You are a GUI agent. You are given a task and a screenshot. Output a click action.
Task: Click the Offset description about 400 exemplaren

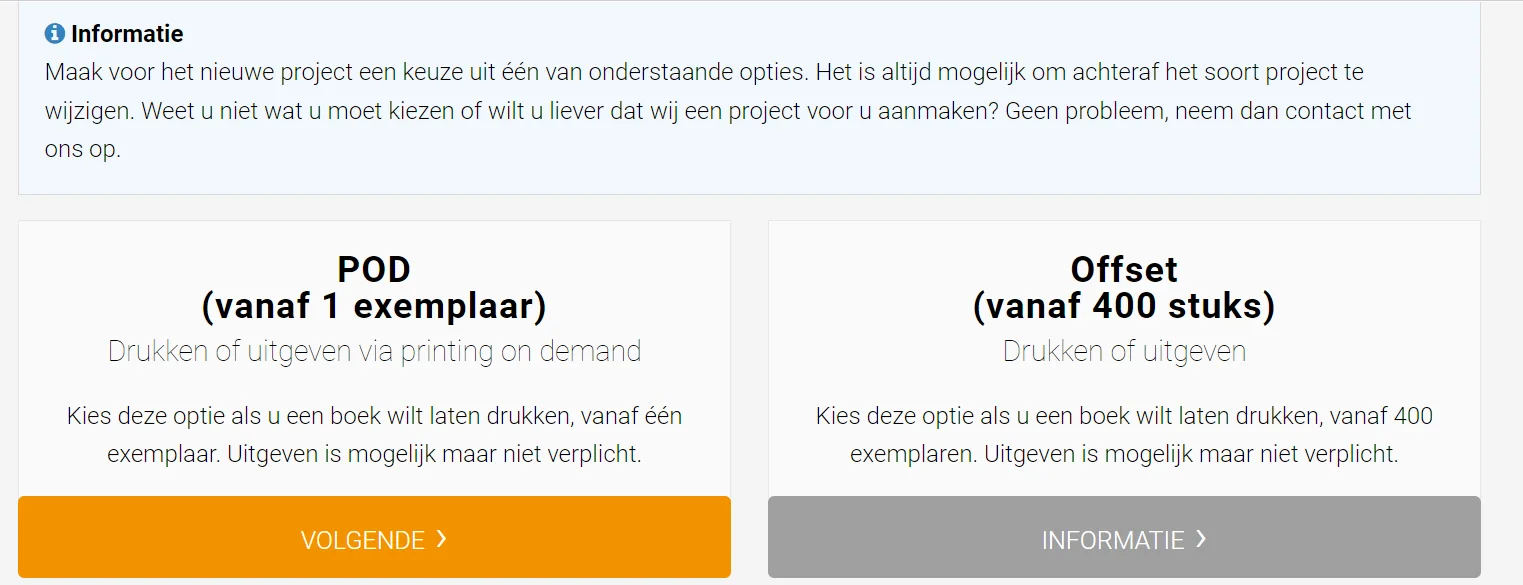[x=1123, y=435]
